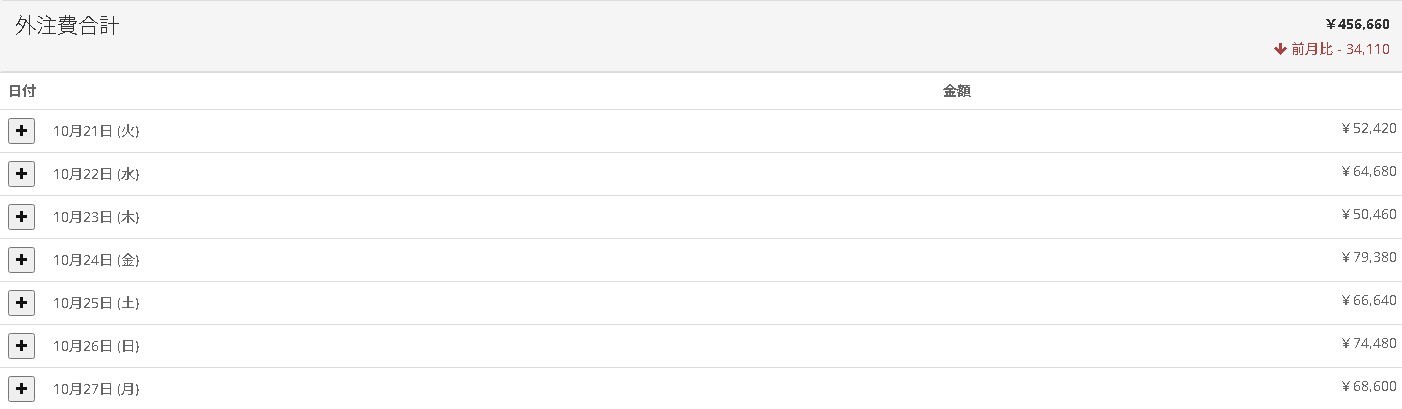Click the 金額 column header

pyautogui.click(x=956, y=91)
